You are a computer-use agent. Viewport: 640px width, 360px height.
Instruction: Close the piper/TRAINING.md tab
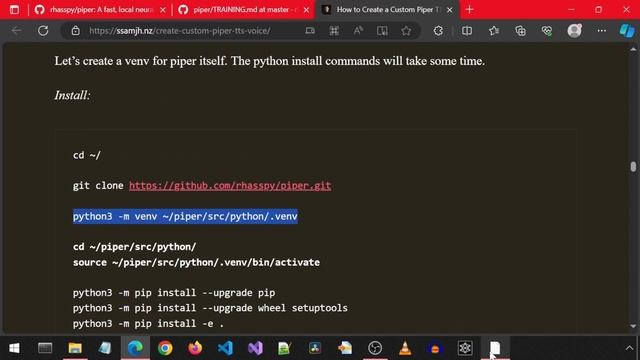307,10
